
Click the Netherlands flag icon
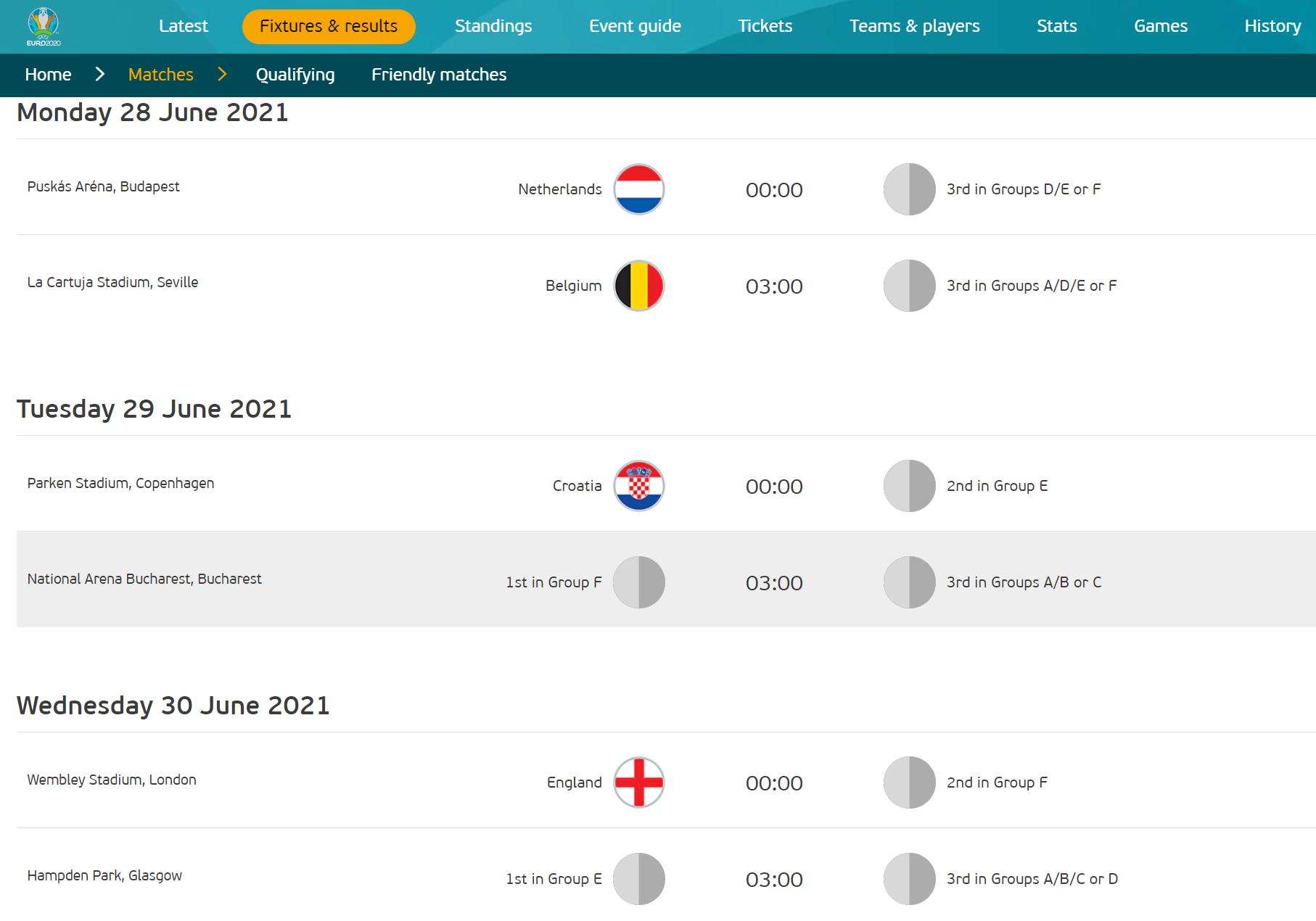coord(638,189)
